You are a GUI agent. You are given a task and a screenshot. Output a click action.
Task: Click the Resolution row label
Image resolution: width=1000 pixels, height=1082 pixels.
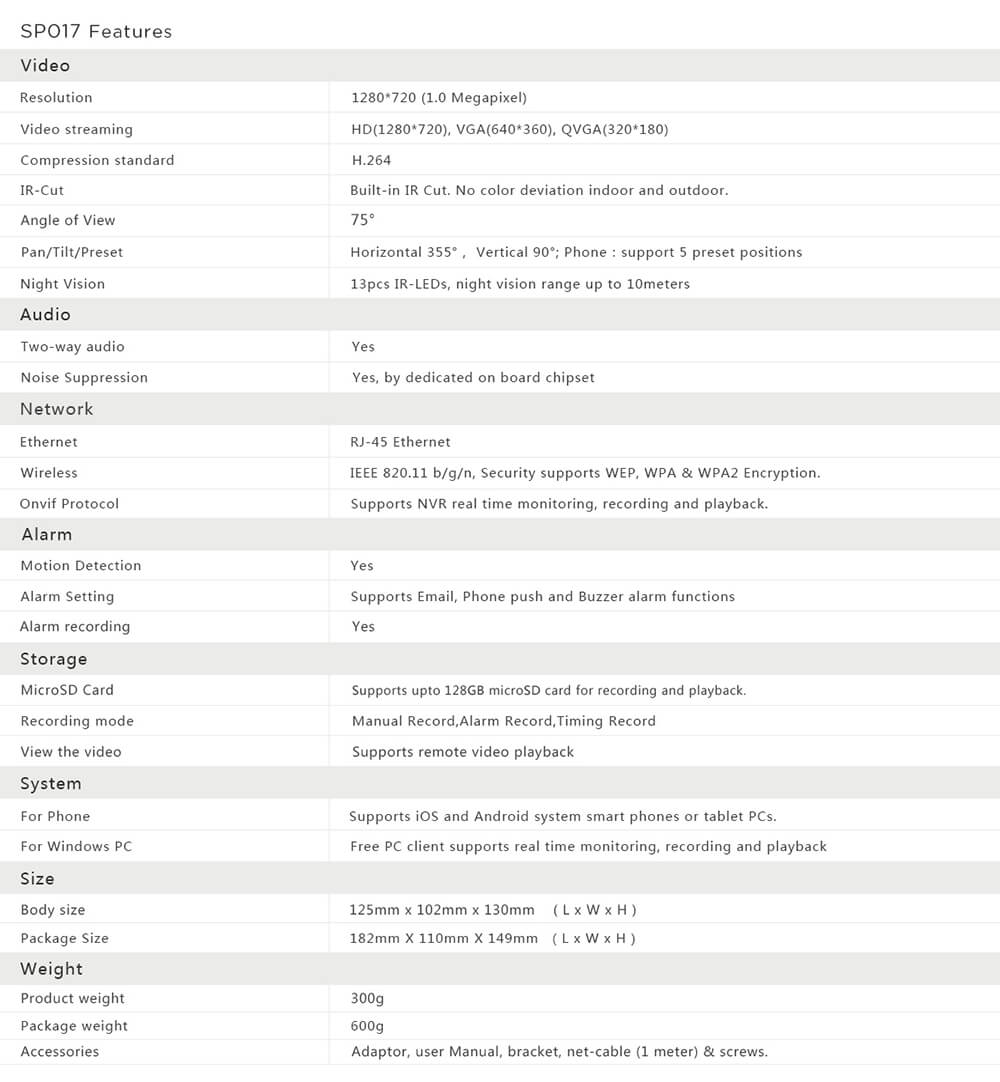pyautogui.click(x=56, y=97)
